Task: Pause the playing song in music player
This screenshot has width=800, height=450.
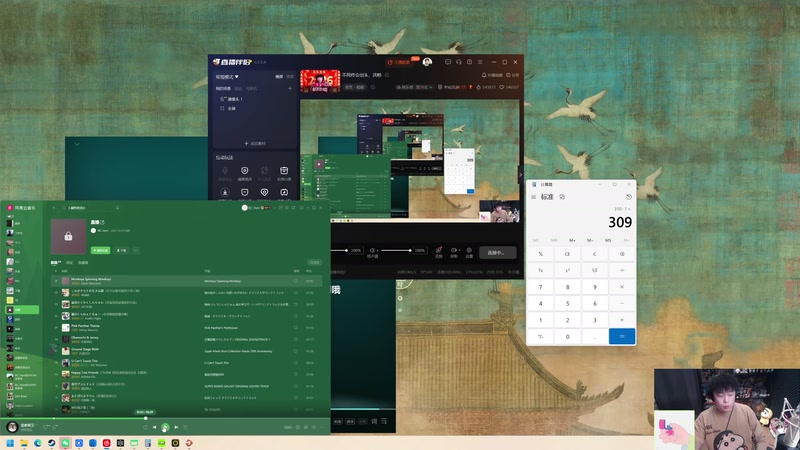Action: [165, 427]
